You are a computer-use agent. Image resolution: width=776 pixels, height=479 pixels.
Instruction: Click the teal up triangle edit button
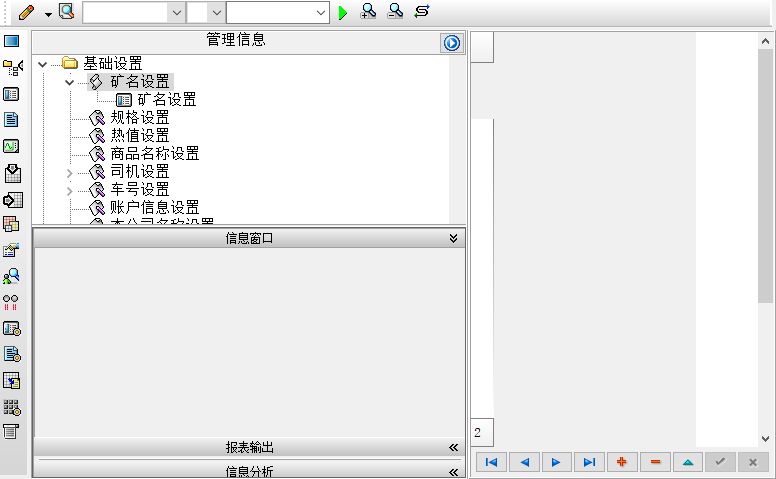pyautogui.click(x=687, y=462)
